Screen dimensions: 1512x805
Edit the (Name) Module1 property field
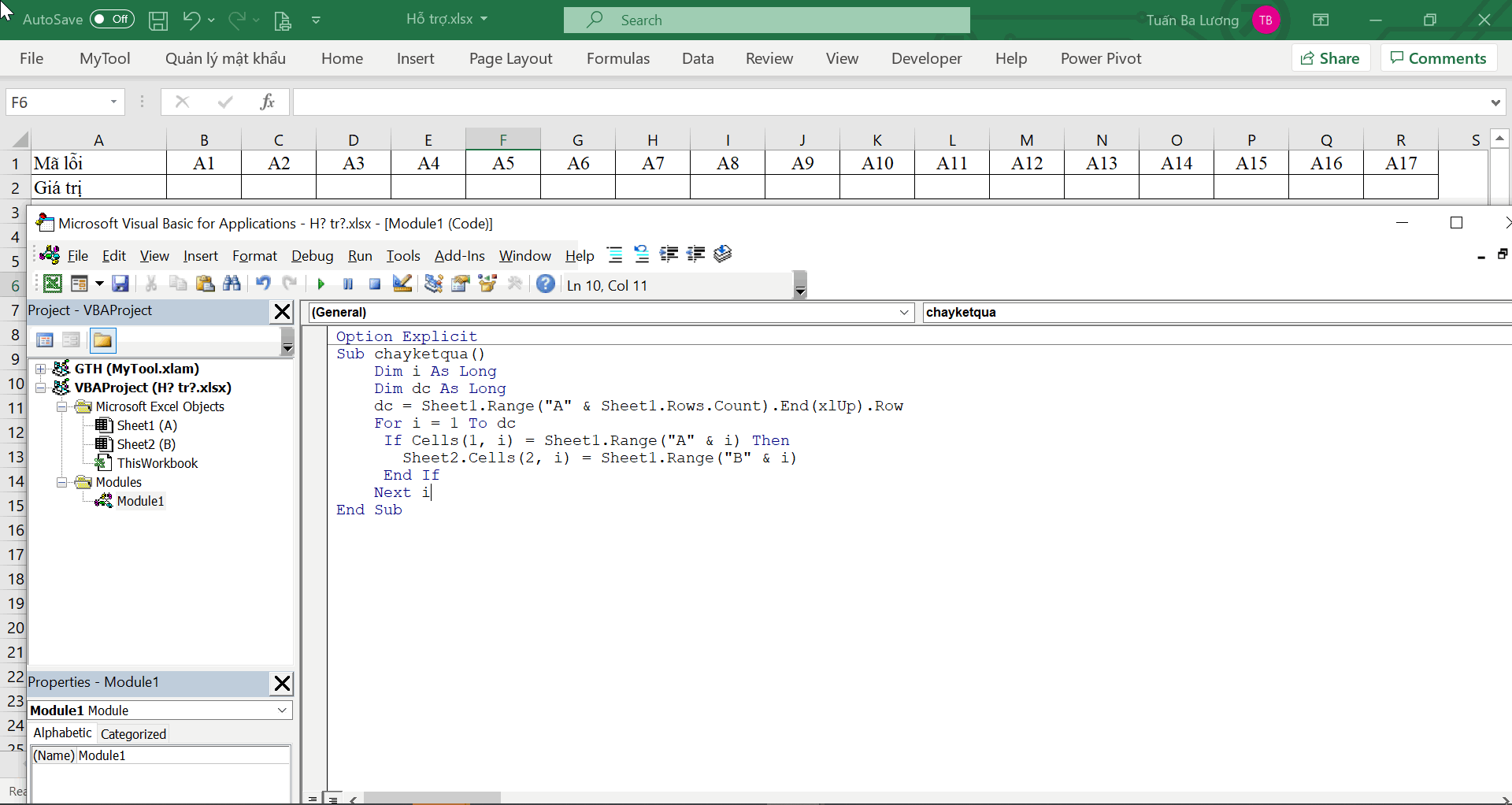pos(183,755)
